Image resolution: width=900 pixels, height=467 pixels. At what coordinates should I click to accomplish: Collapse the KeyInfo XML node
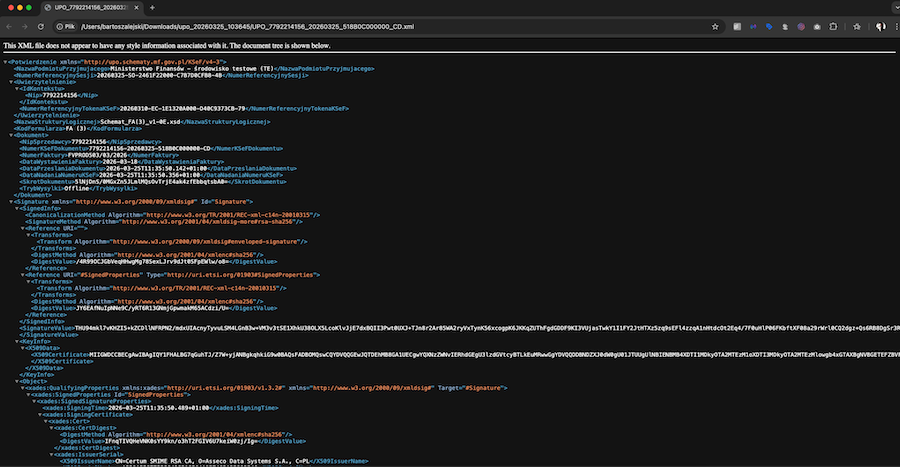click(18, 340)
